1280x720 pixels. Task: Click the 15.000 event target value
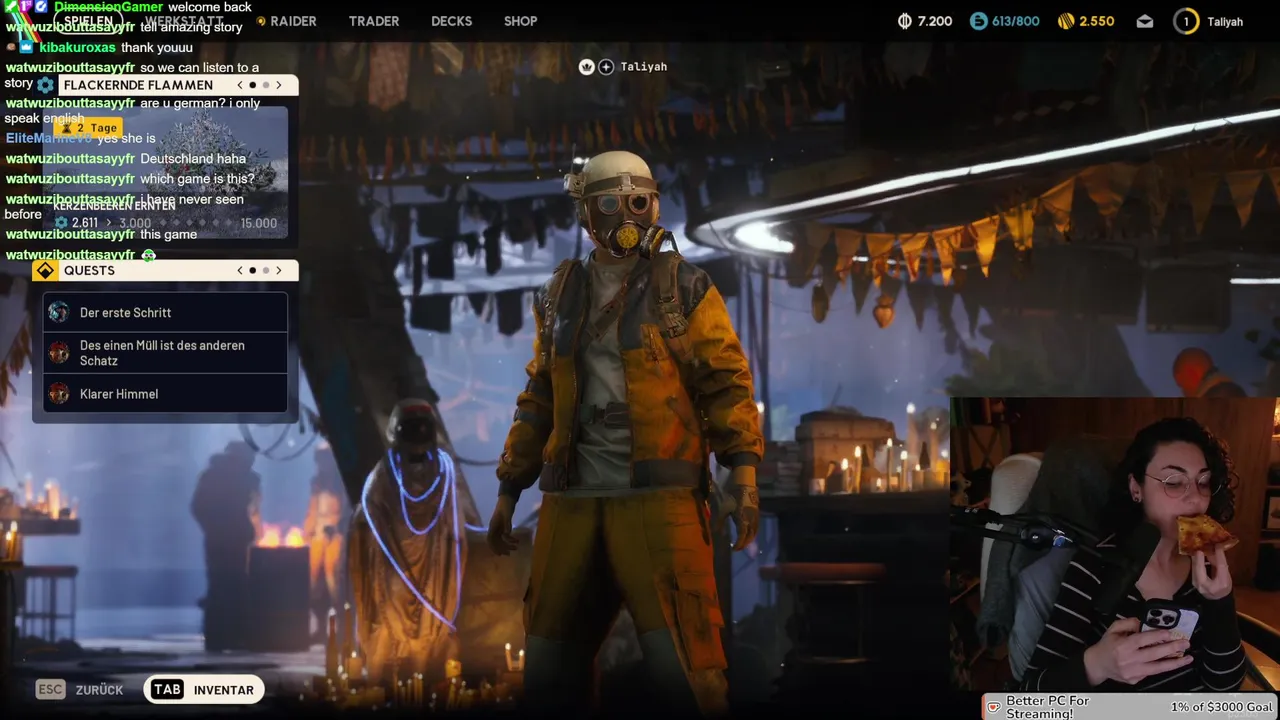click(258, 224)
